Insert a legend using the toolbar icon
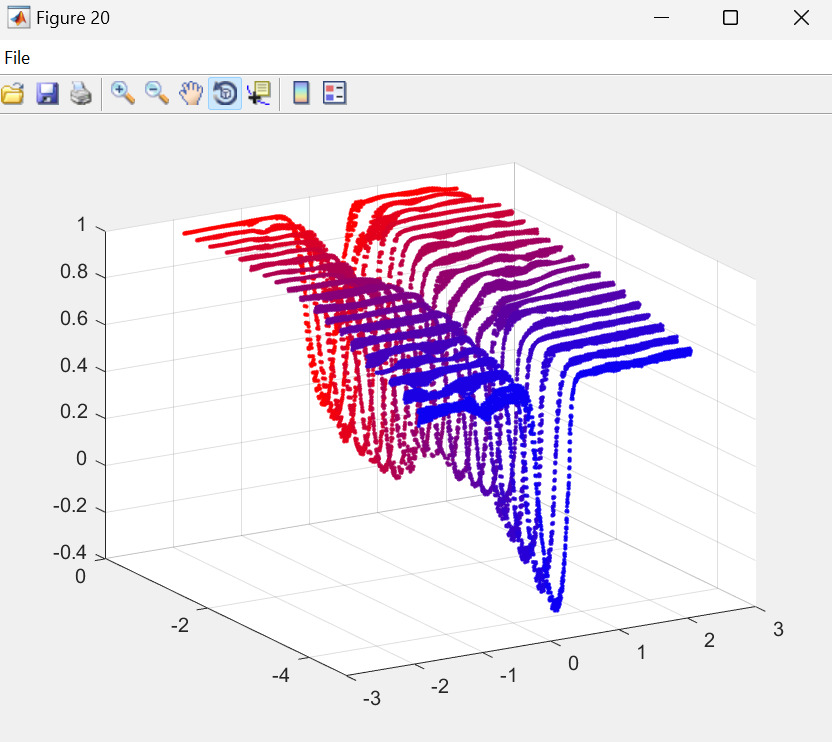Image resolution: width=832 pixels, height=742 pixels. pyautogui.click(x=334, y=94)
